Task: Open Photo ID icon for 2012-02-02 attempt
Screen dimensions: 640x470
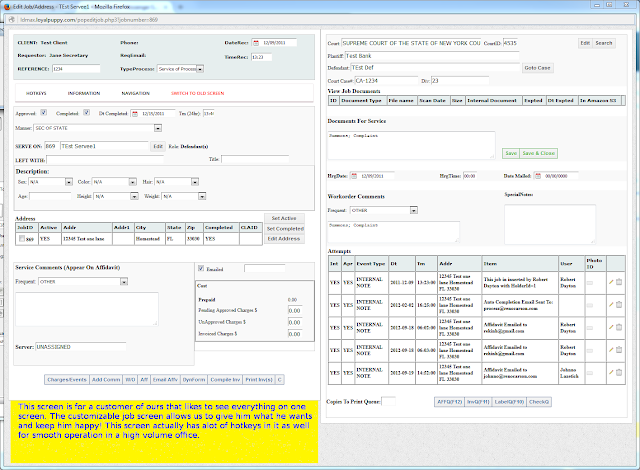Action: (590, 305)
